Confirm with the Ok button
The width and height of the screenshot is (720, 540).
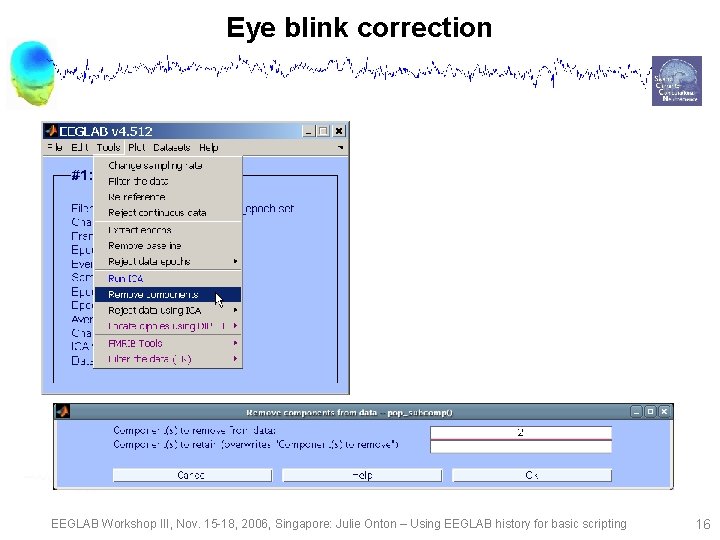pyautogui.click(x=532, y=475)
